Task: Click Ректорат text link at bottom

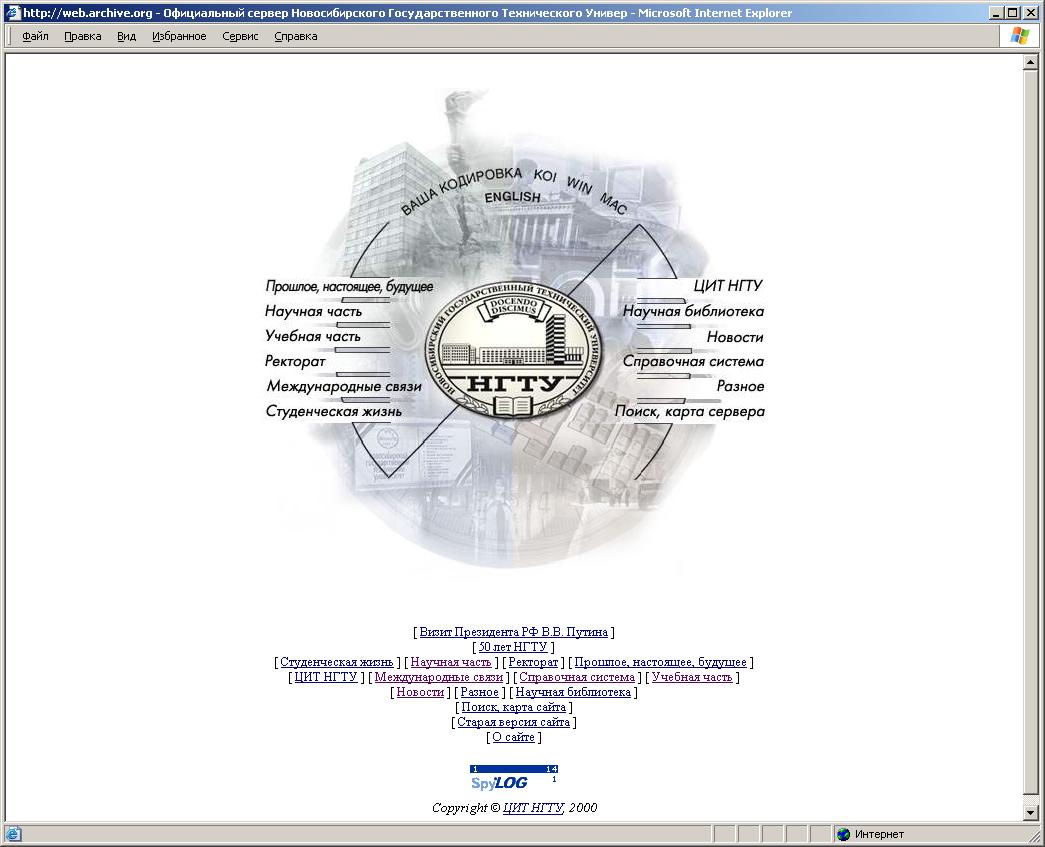Action: (533, 662)
